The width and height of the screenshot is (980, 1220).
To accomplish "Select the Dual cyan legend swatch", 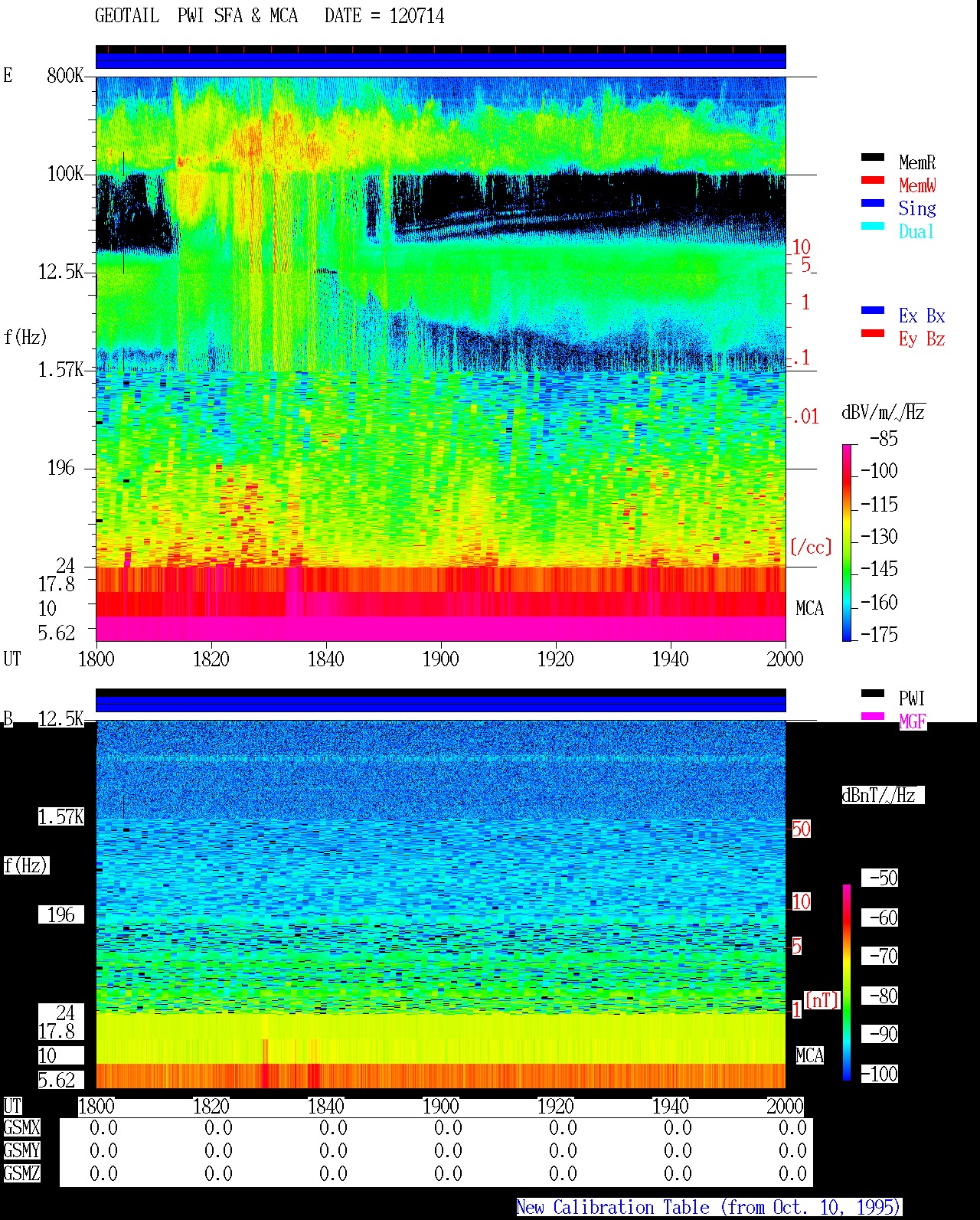I will (x=872, y=226).
